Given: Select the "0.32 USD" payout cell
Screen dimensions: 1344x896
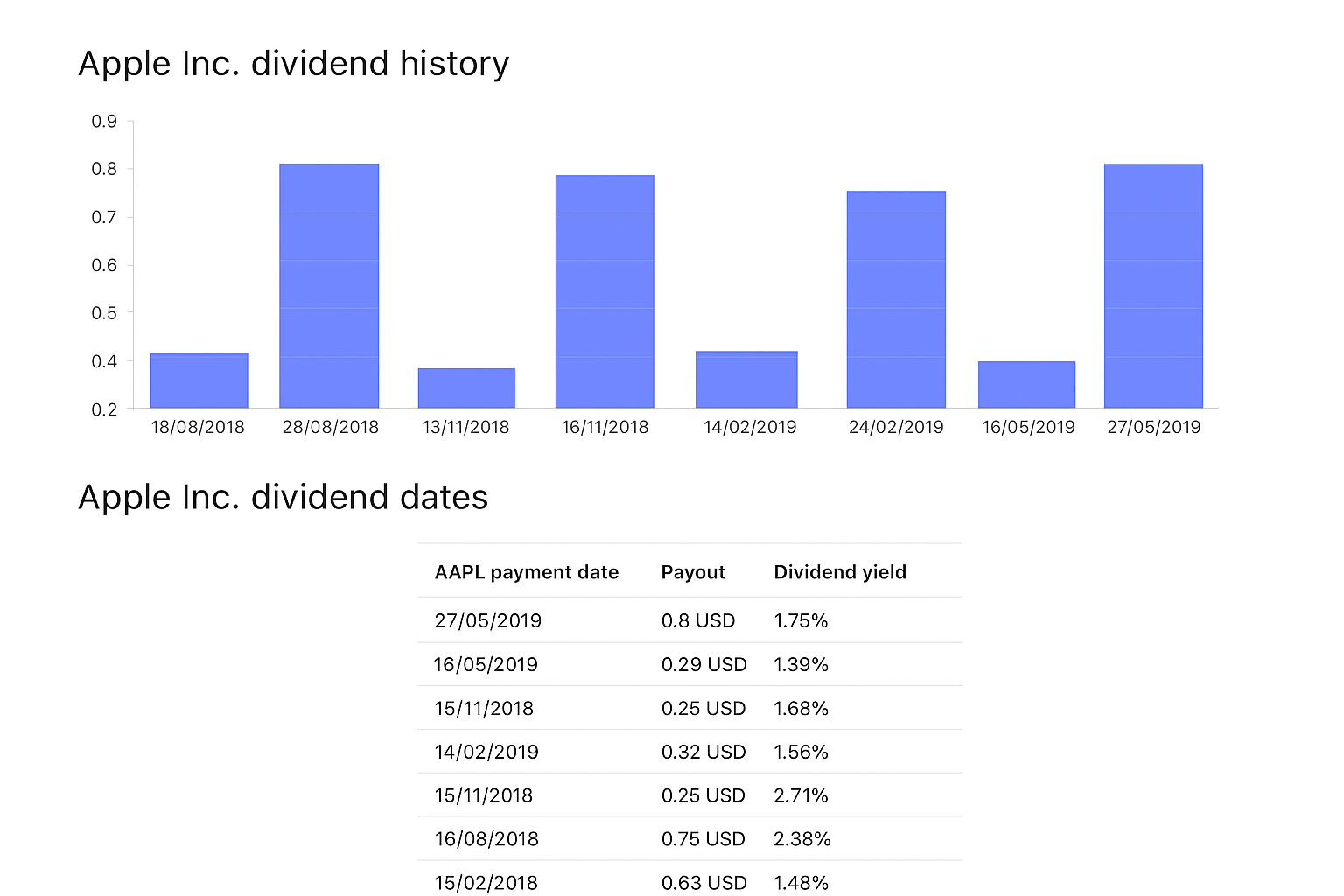Looking at the screenshot, I should (x=703, y=752).
